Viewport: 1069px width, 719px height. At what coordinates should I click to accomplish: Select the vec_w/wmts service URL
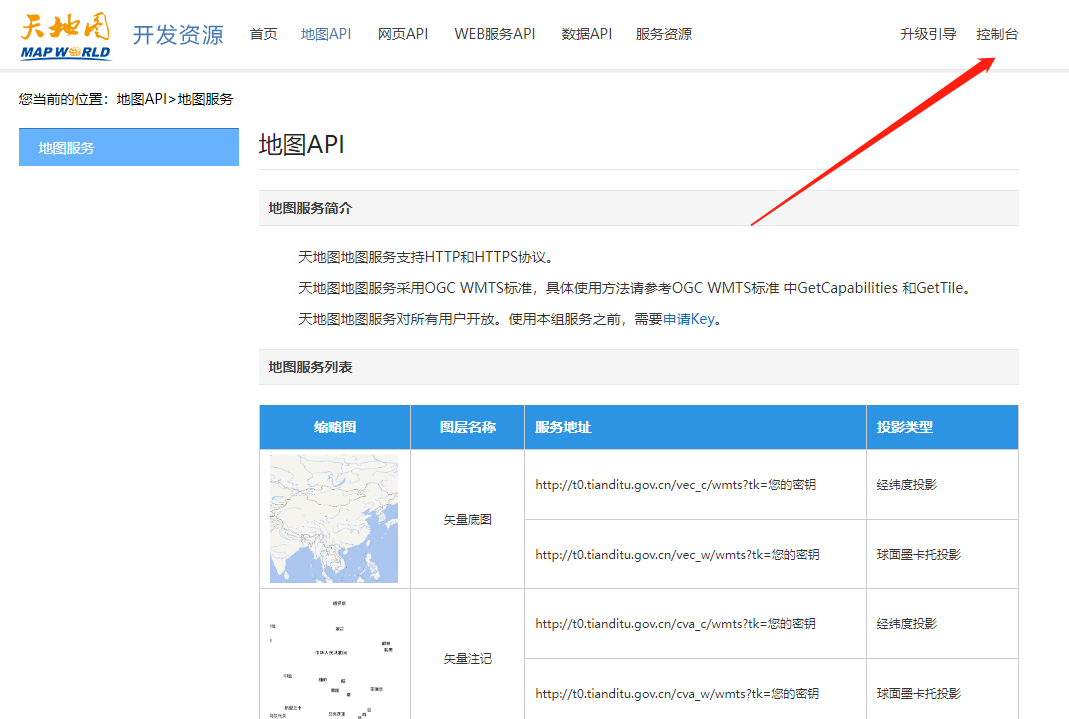pyautogui.click(x=677, y=555)
